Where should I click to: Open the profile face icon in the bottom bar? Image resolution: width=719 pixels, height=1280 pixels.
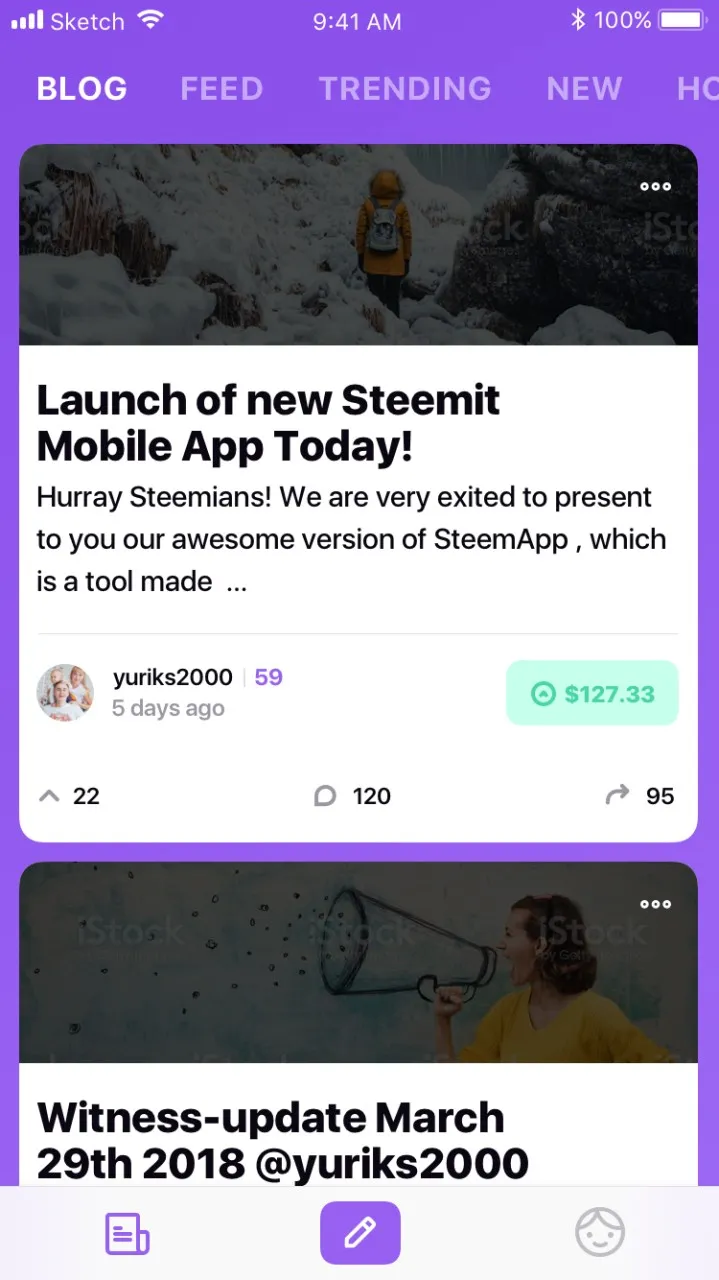600,1232
